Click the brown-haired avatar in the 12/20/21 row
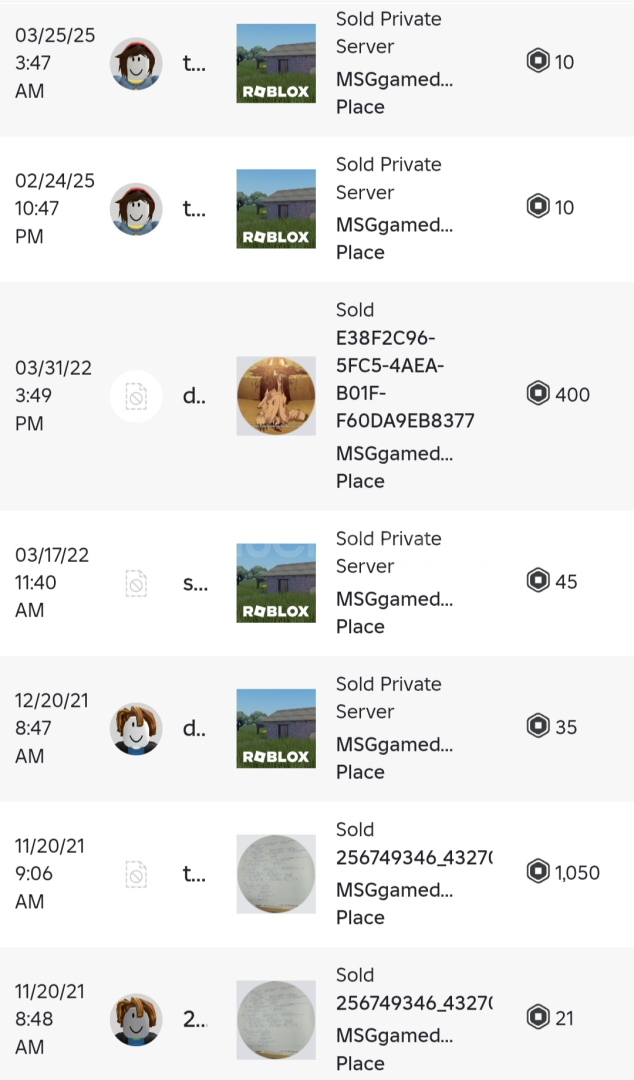The image size is (634, 1080). click(x=136, y=728)
